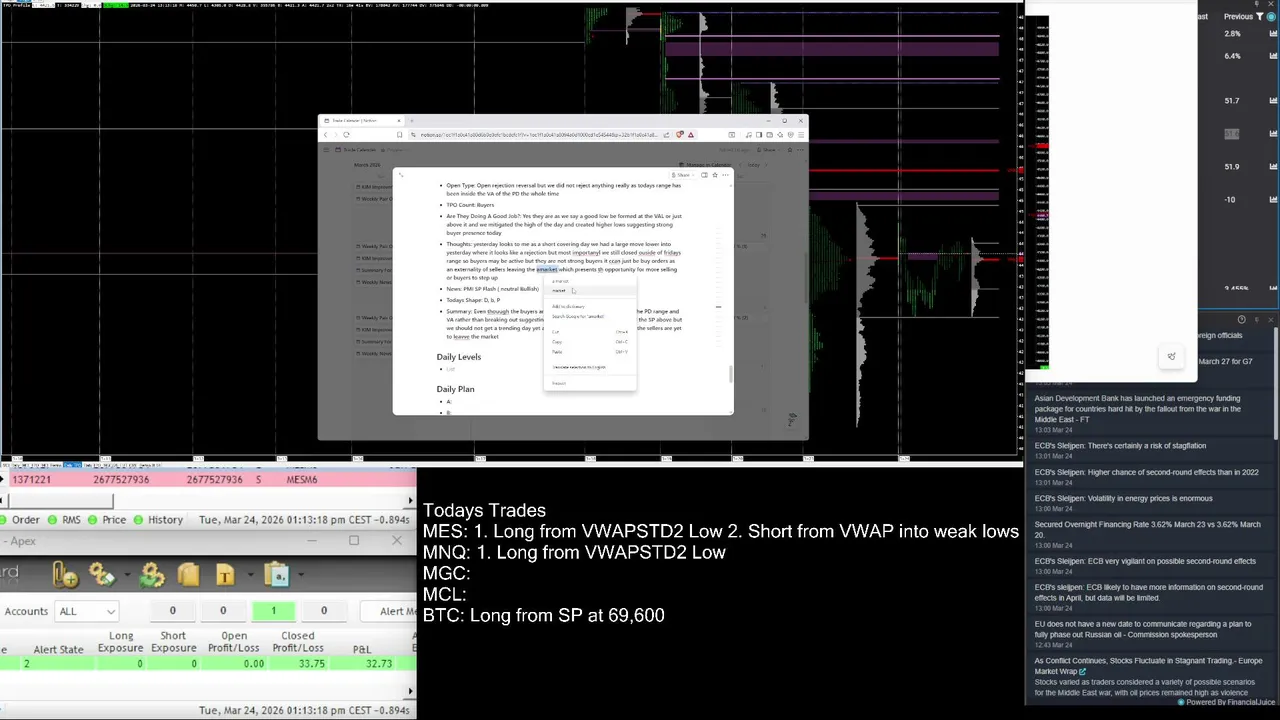
Task: Click the Brave shield icon in address bar
Action: tap(680, 135)
